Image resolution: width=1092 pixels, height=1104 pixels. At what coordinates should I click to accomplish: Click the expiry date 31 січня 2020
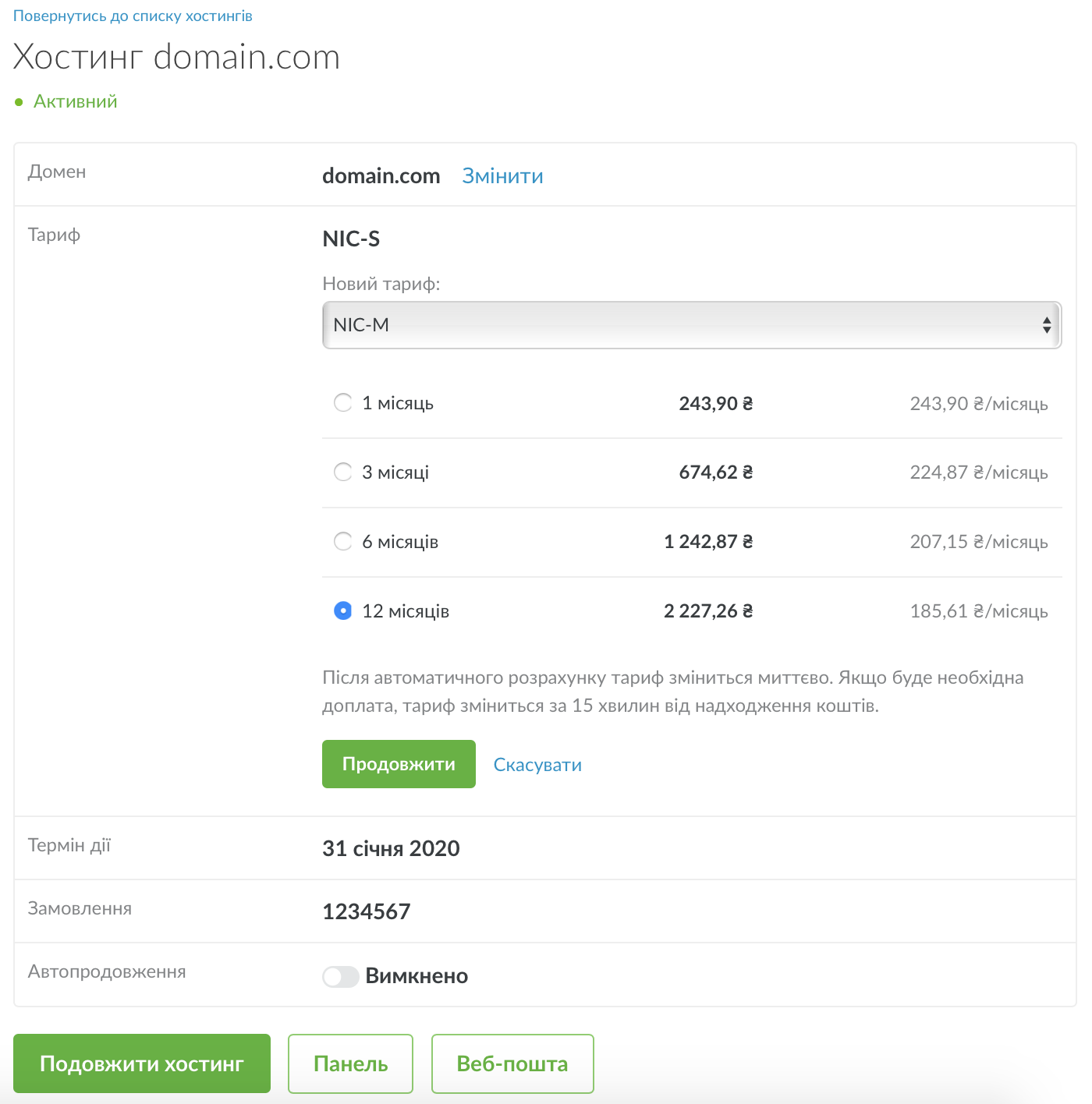(x=391, y=848)
